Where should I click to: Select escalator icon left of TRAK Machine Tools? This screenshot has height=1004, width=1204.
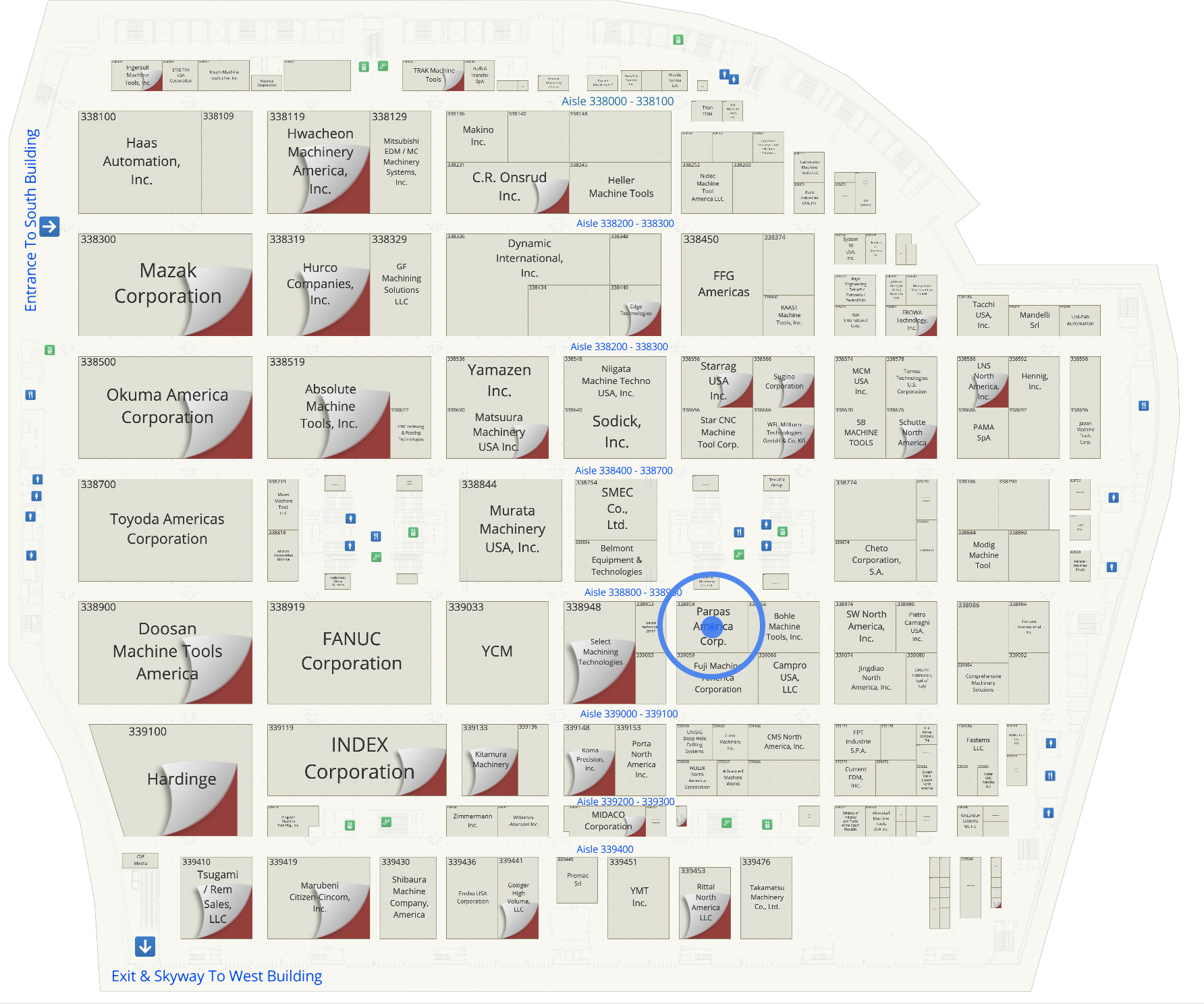coord(383,66)
